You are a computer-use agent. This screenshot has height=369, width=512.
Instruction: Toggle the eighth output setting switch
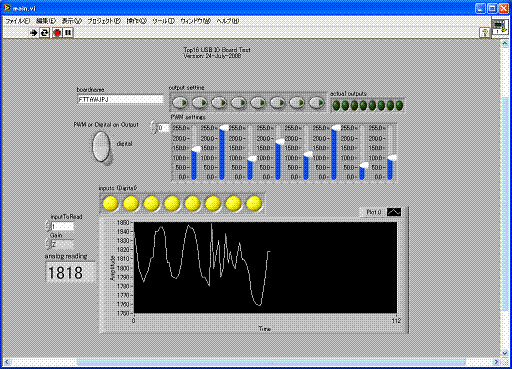(316, 103)
